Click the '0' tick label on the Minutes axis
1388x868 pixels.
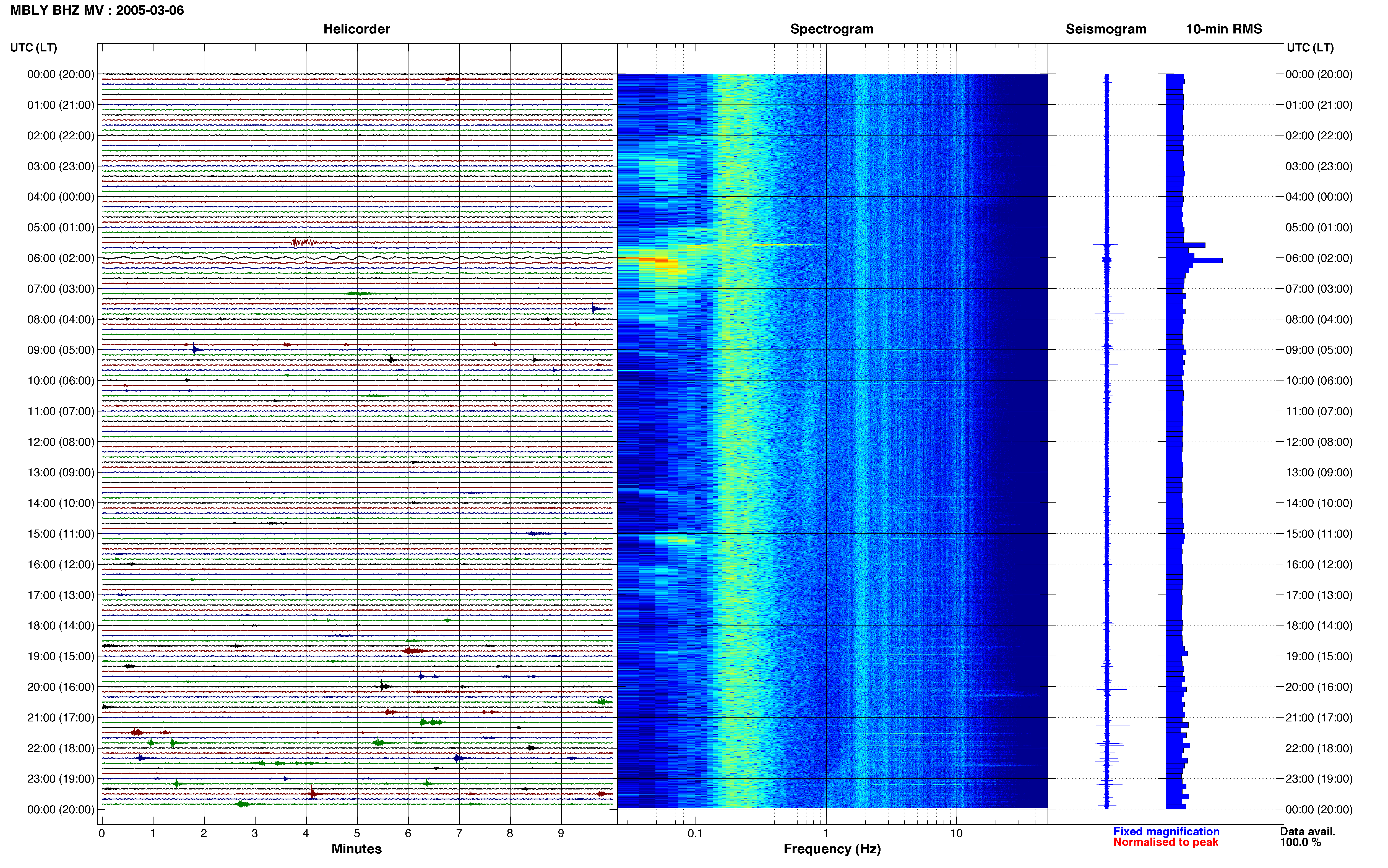(101, 833)
